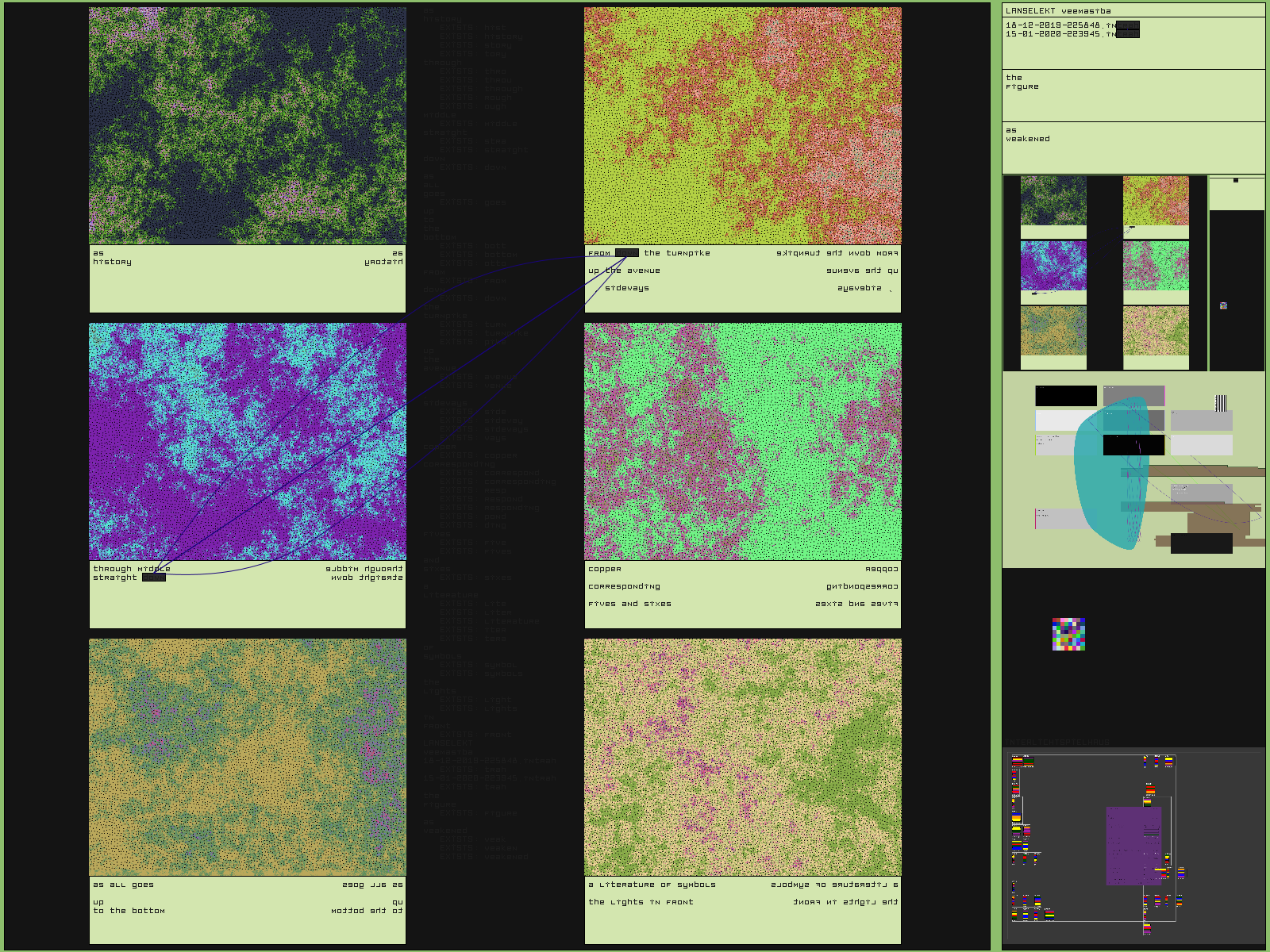1270x952 pixels.
Task: Click the small black marker atop minimap column
Action: point(1236,180)
